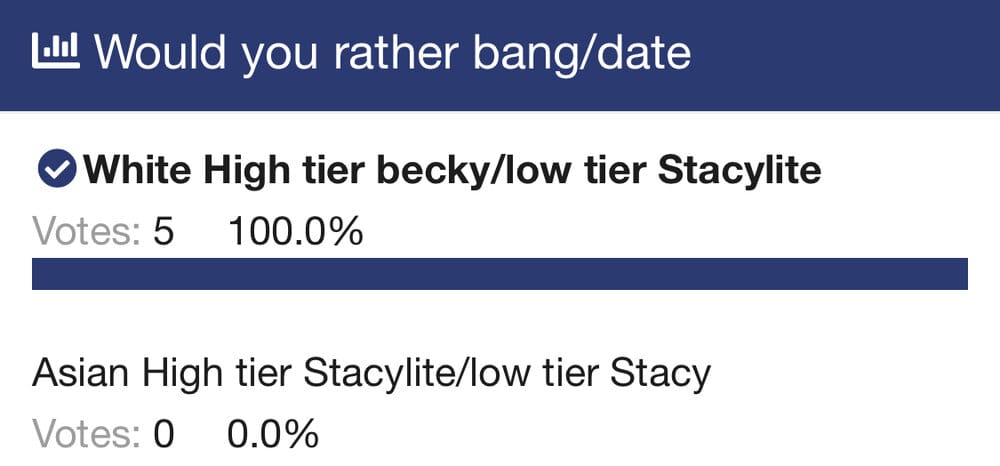View voters by clicking vote count 5
1000x466 pixels.
[163, 231]
